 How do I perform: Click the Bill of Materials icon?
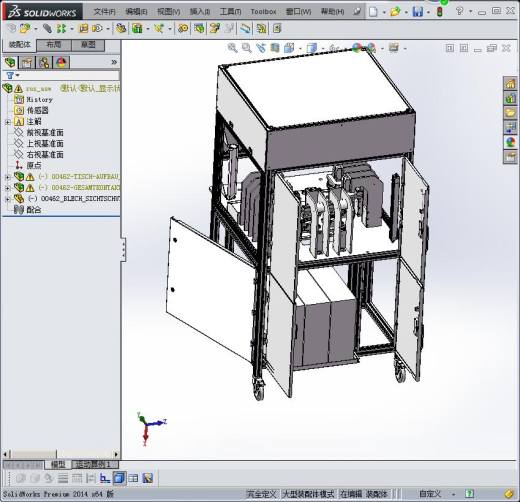click(199, 29)
